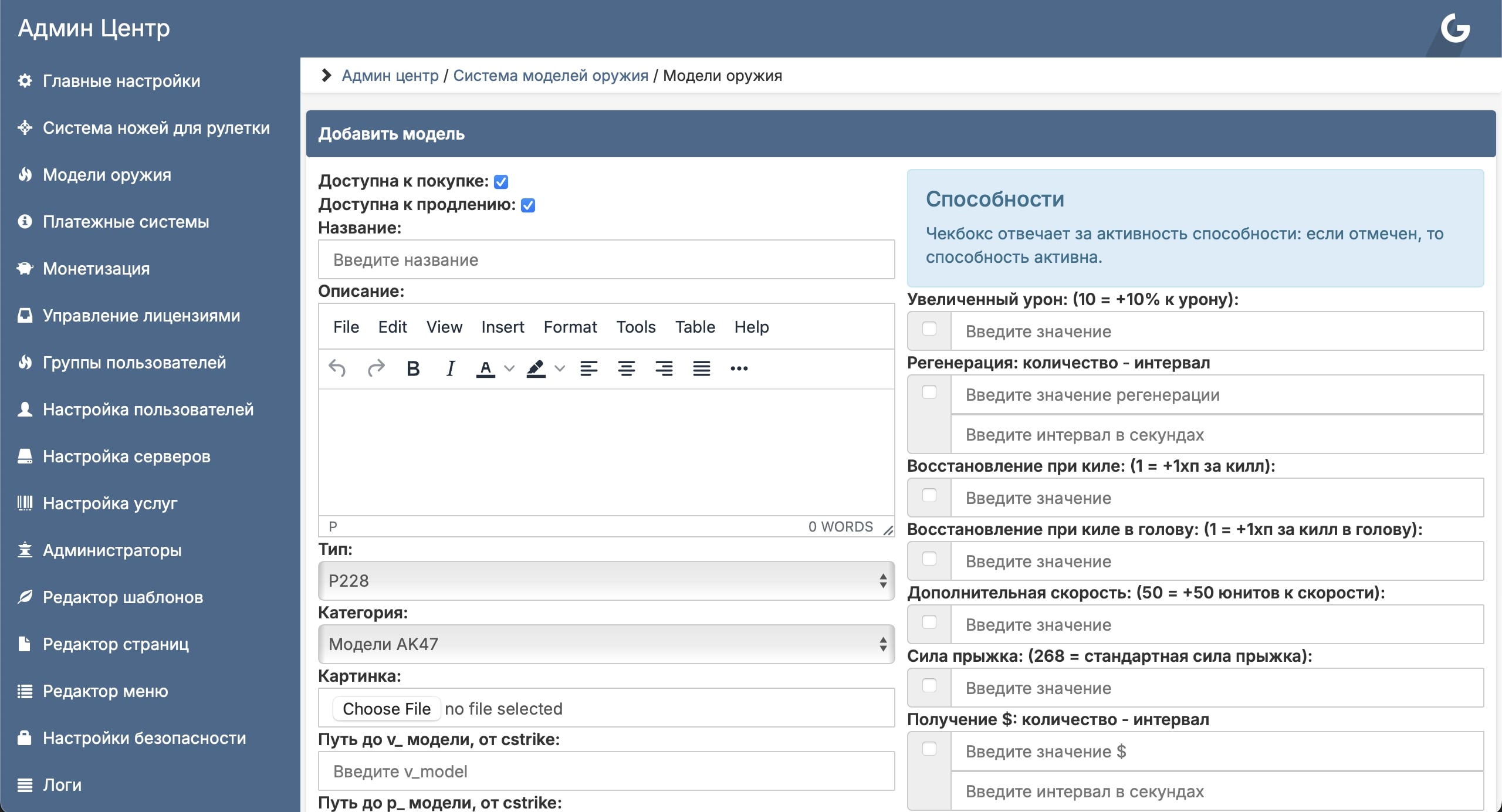Align text left in editor
Screen dimensions: 1502x812
pos(588,368)
